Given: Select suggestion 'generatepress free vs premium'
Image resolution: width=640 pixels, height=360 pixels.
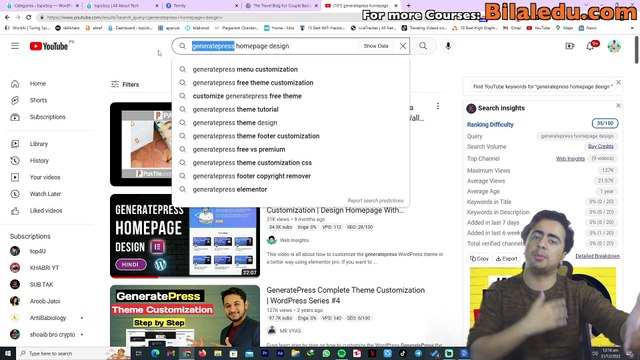Looking at the screenshot, I should [x=290, y=149].
